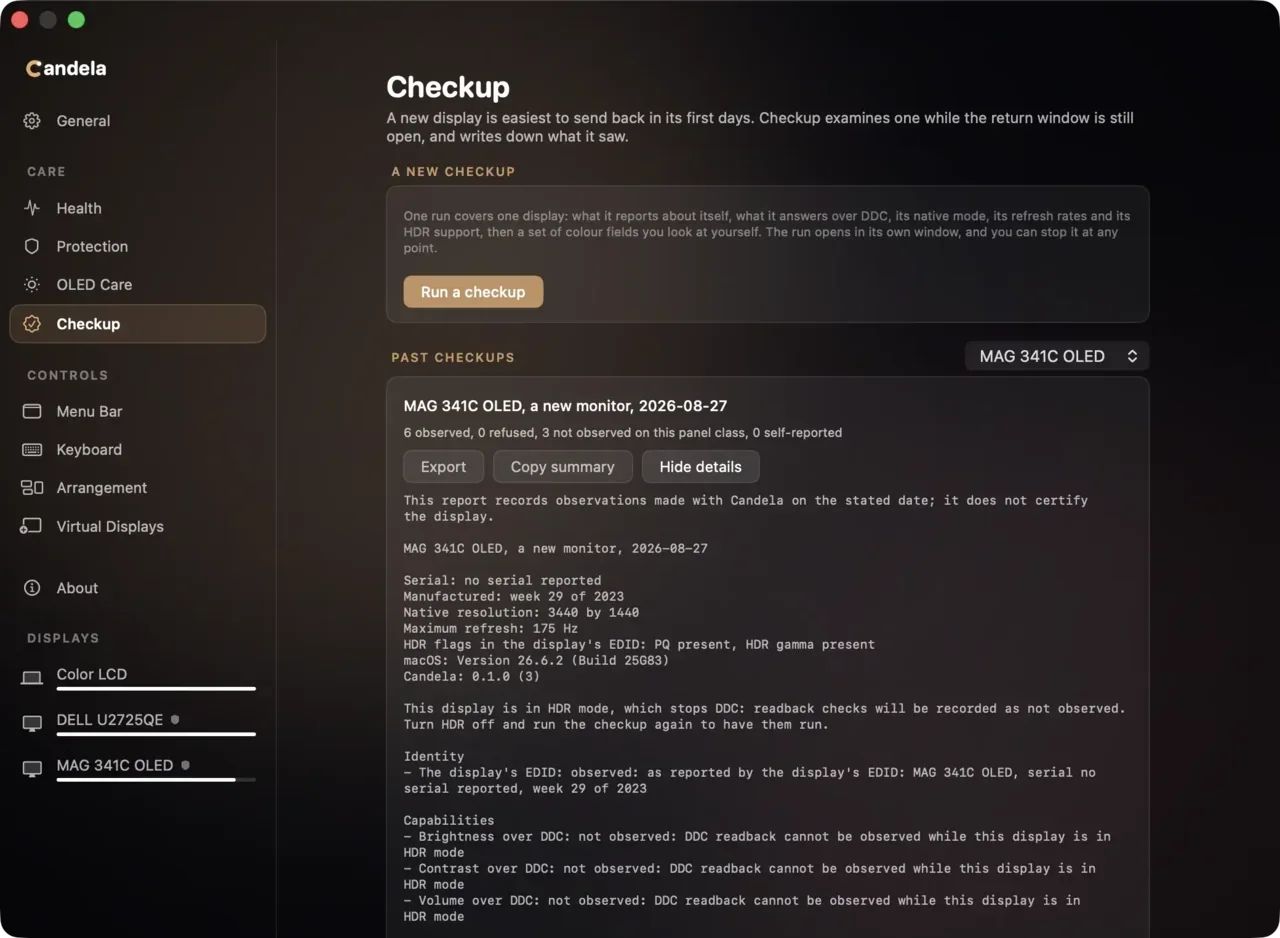Click the 'Candela: 0.1.0 (3)' version line
Screen dimensions: 1280x938
click(x=472, y=676)
